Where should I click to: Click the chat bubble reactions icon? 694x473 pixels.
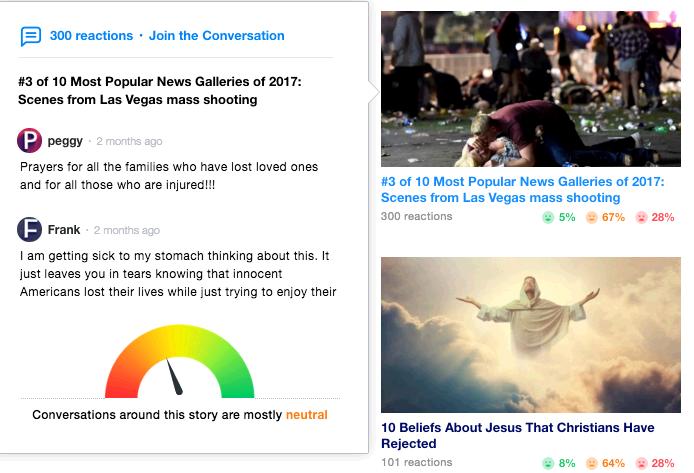coord(31,36)
